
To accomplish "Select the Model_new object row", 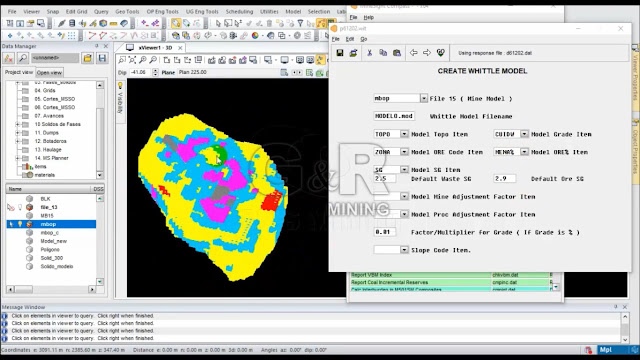I will (x=53, y=241).
